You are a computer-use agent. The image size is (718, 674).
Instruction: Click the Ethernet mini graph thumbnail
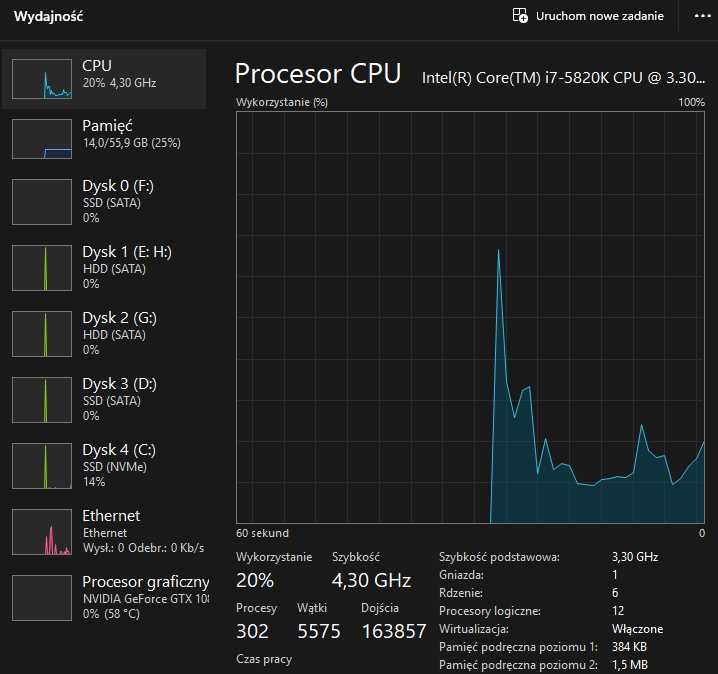click(x=42, y=534)
